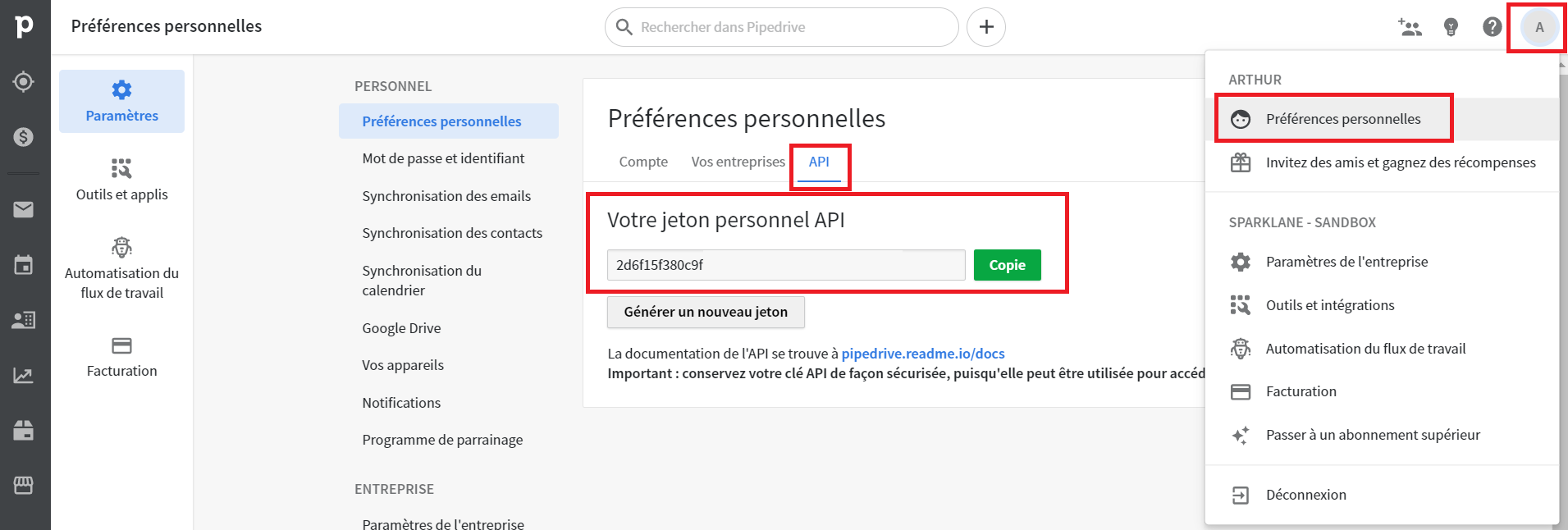
Task: Open the lightbulb sales assistant icon
Action: click(x=1451, y=27)
